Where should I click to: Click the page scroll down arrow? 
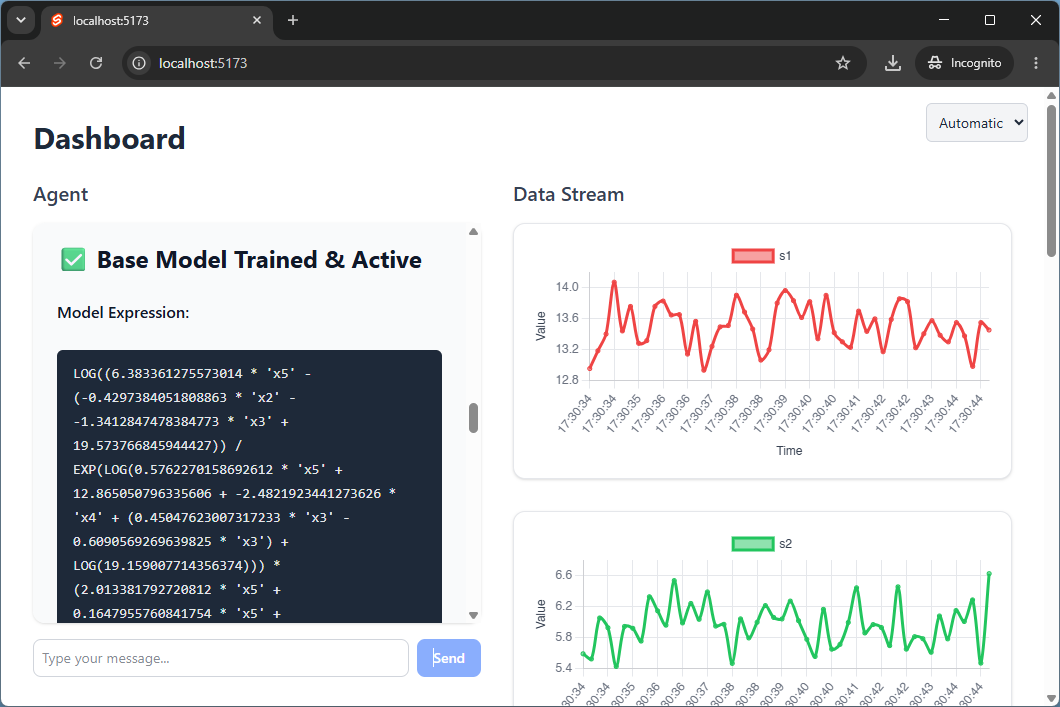tap(1051, 698)
